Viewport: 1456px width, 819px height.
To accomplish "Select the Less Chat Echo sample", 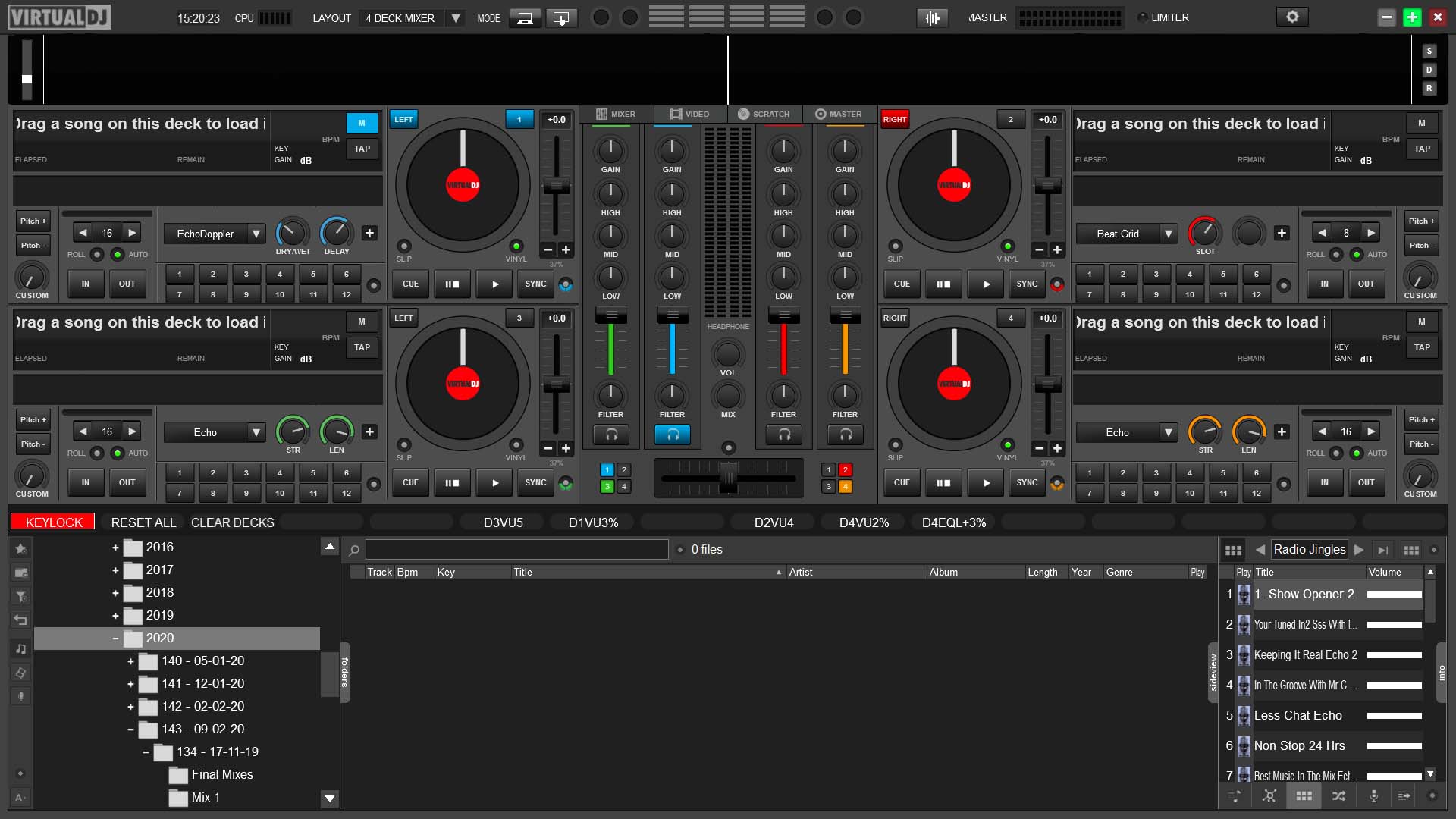I will (x=1322, y=715).
